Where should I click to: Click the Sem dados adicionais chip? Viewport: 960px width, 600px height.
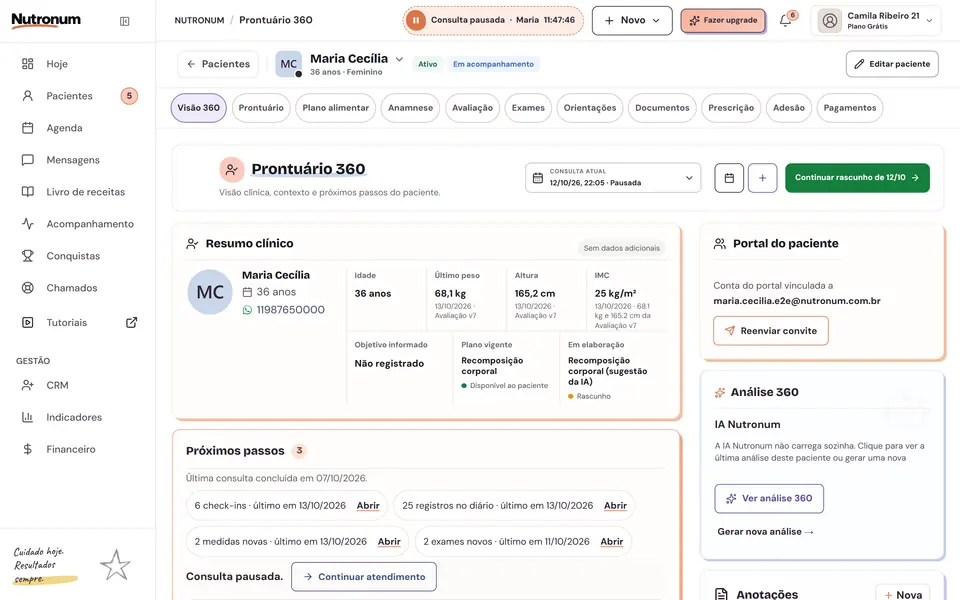click(621, 248)
